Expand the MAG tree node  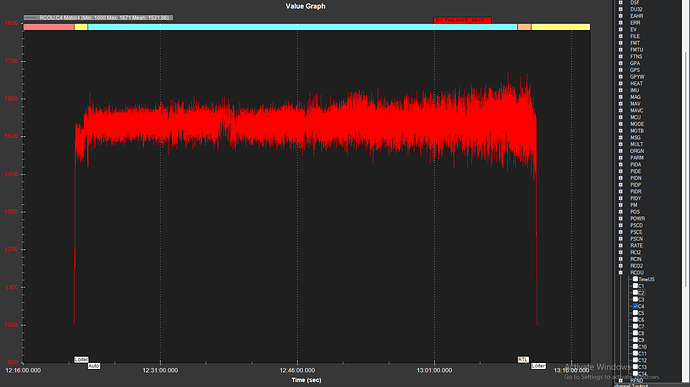(x=620, y=97)
